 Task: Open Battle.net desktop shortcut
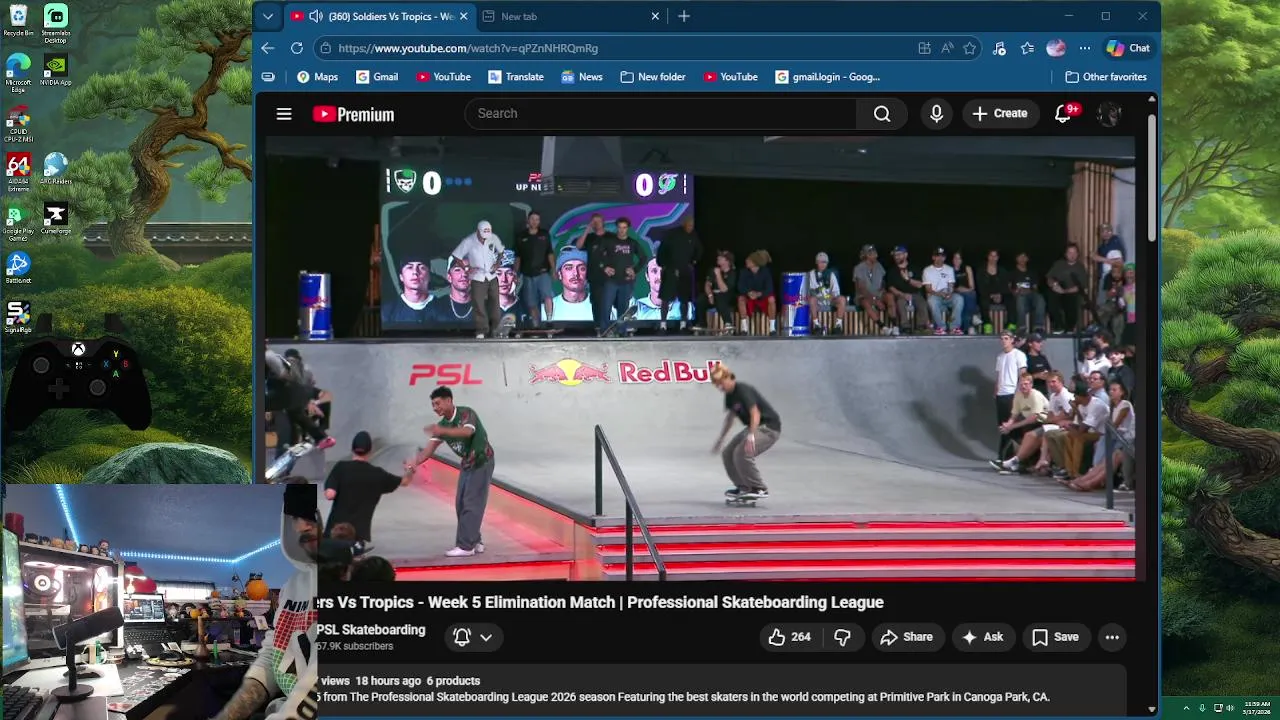(x=18, y=268)
